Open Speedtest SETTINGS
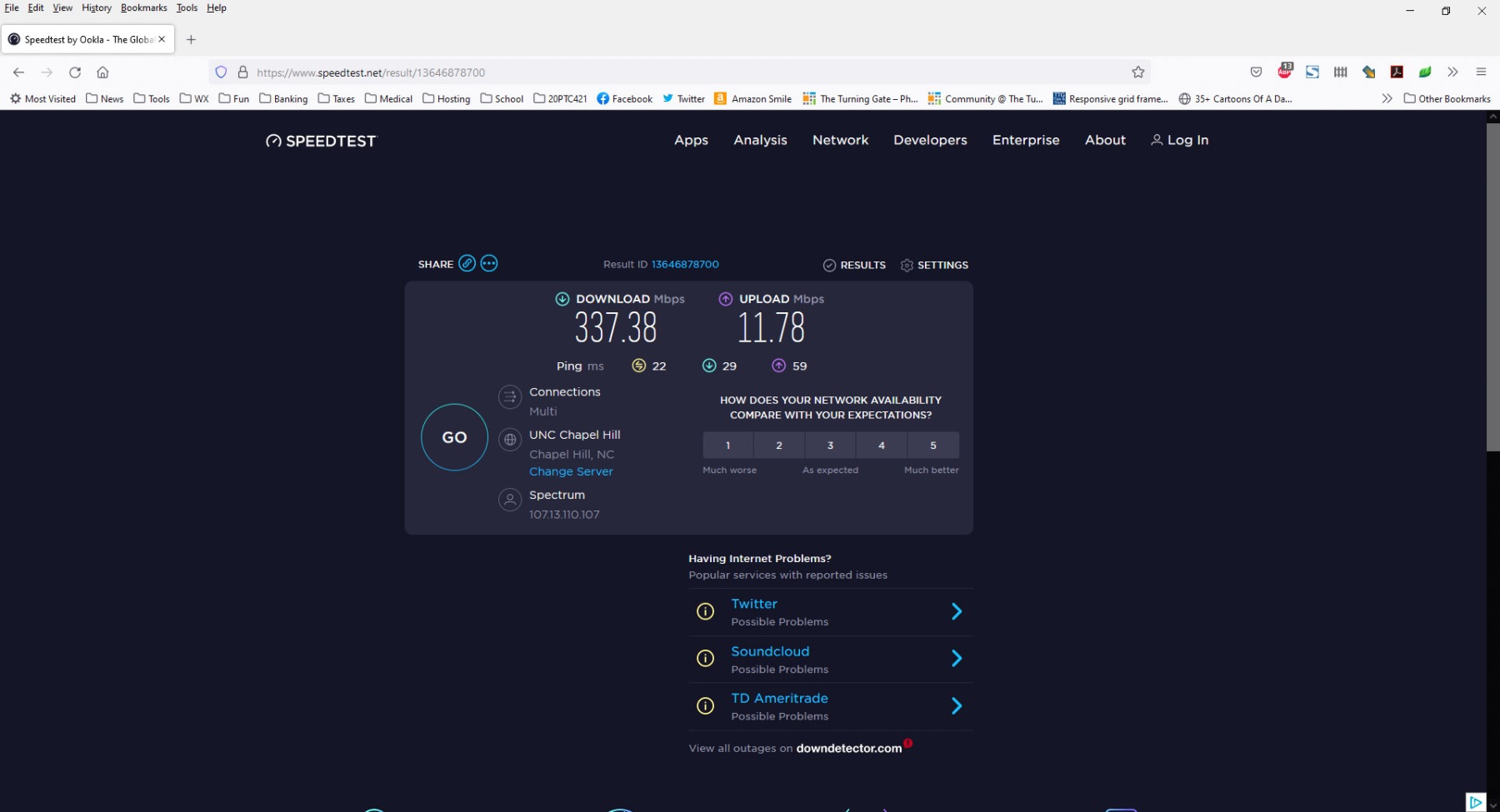The image size is (1500, 812). tap(934, 265)
